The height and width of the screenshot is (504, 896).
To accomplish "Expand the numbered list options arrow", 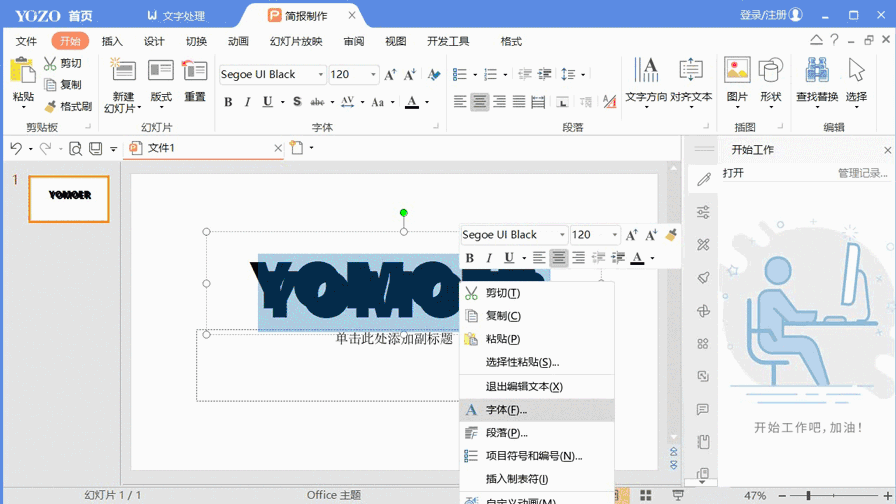I will pos(505,74).
